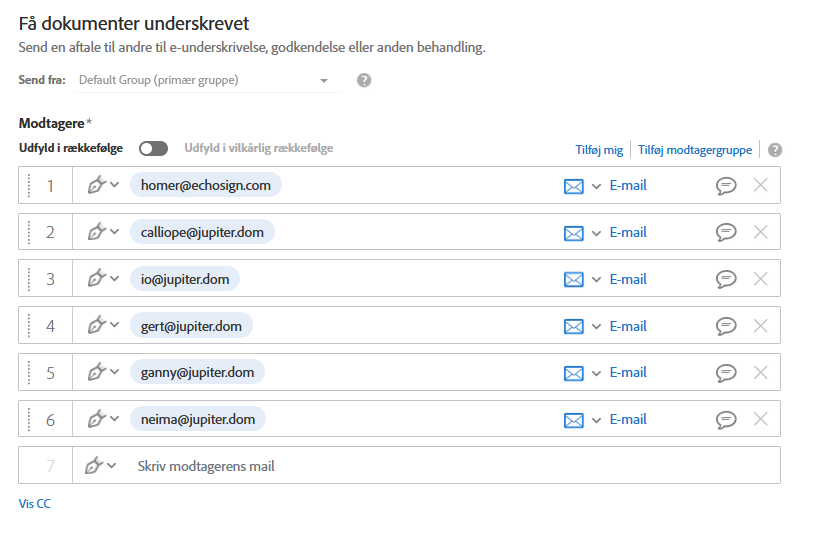Click the help icon beside Tilføj modtagergruppe
This screenshot has height=547, width=830.
[774, 150]
